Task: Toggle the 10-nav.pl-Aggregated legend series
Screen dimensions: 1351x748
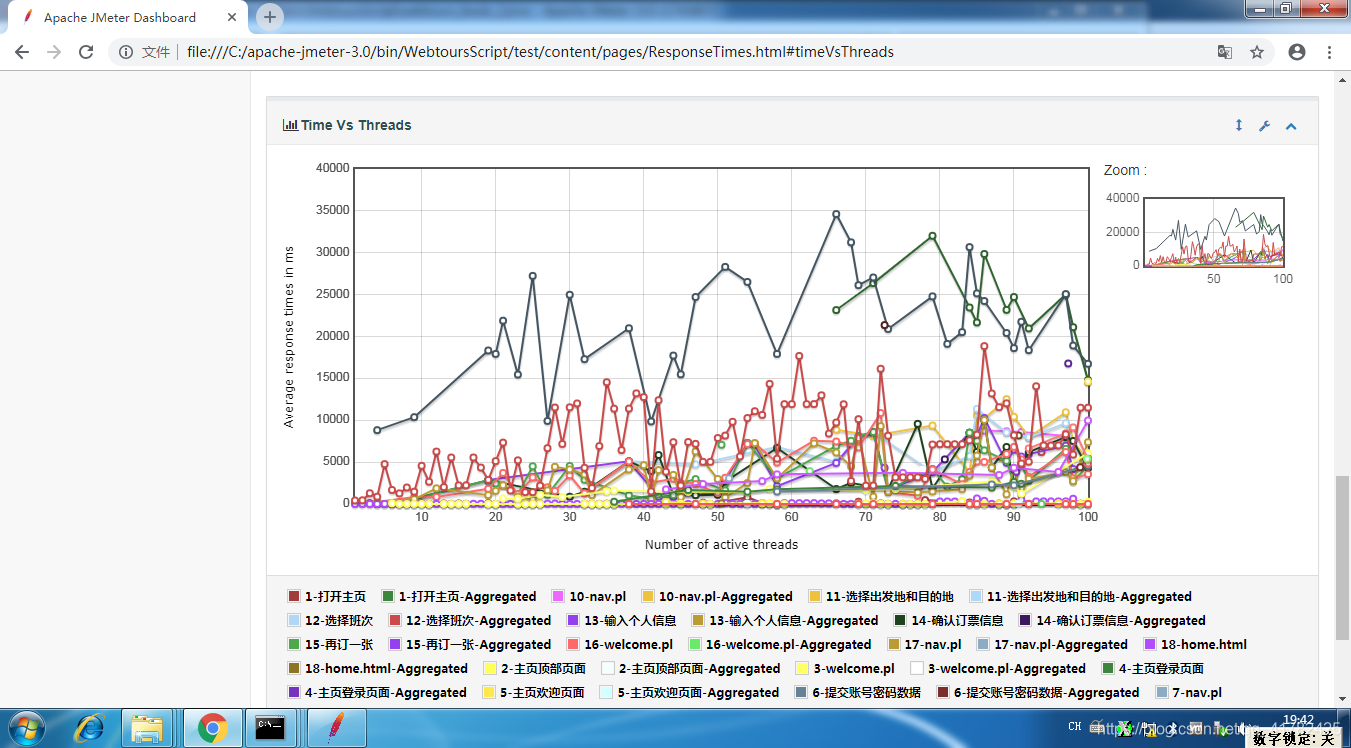Action: tap(716, 597)
